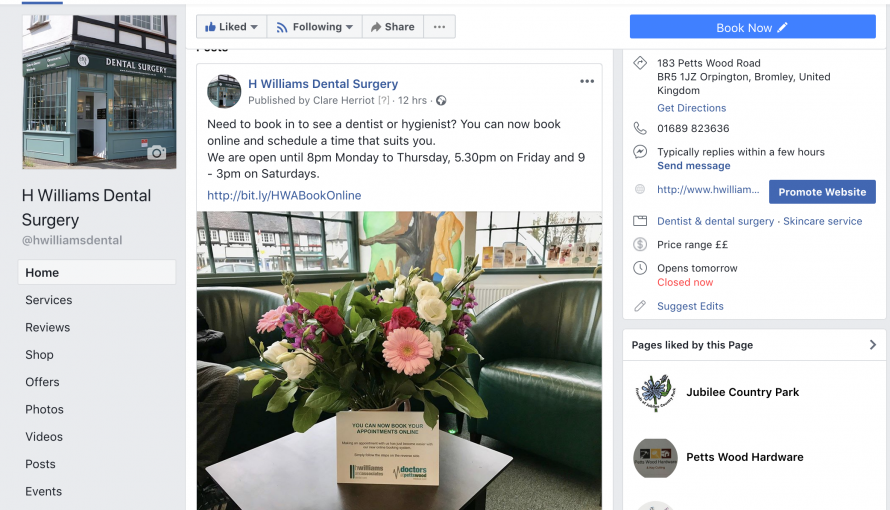Click the phone icon beside 01689 823636
Screen dimensions: 890x510
point(640,129)
